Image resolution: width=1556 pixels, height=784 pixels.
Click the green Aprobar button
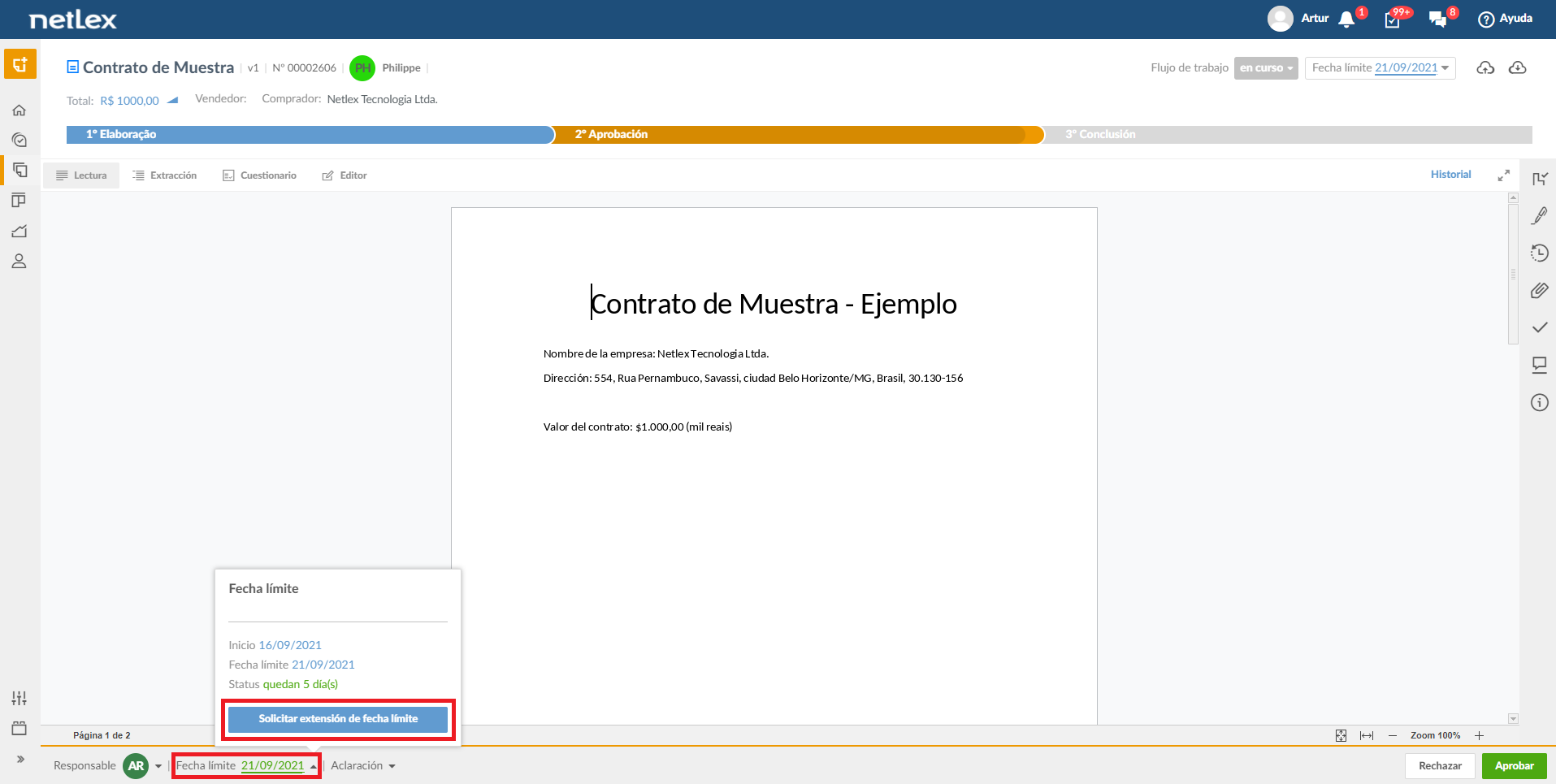click(1514, 765)
